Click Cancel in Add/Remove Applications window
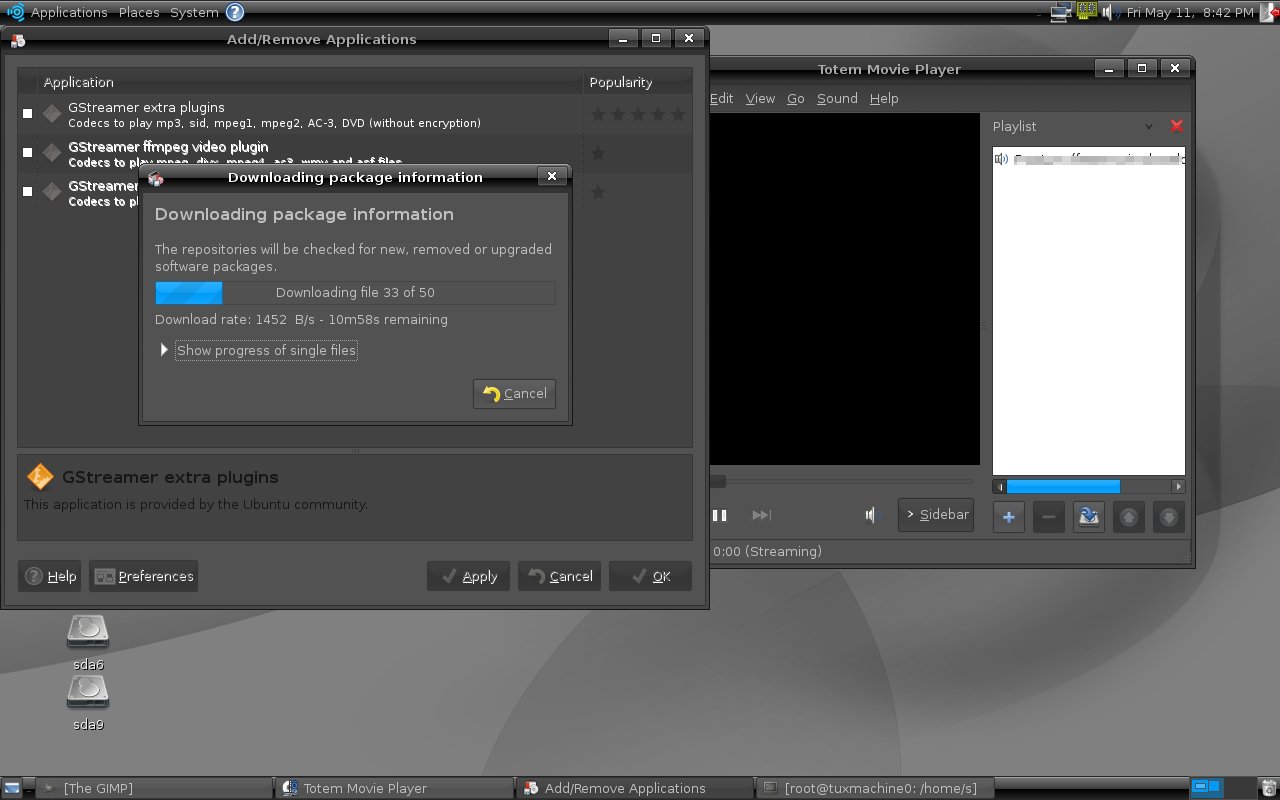 560,576
